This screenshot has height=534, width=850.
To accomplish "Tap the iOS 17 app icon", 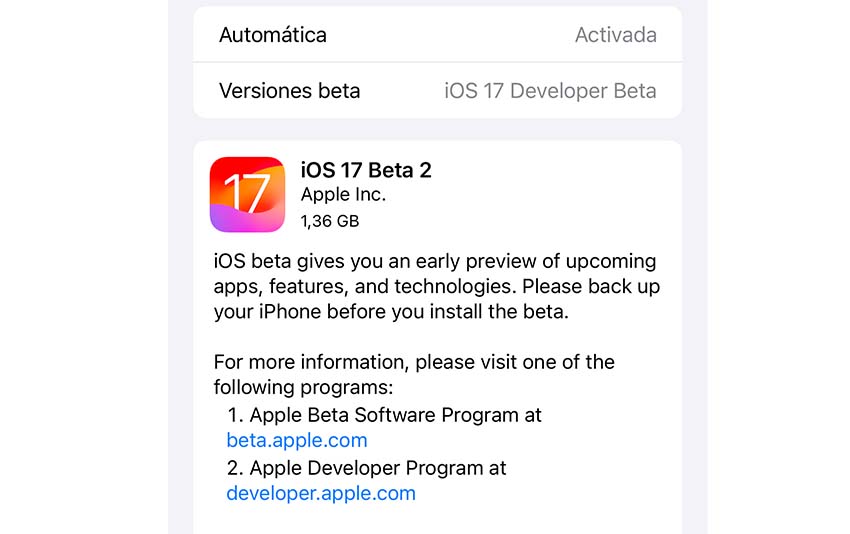I will click(x=247, y=195).
